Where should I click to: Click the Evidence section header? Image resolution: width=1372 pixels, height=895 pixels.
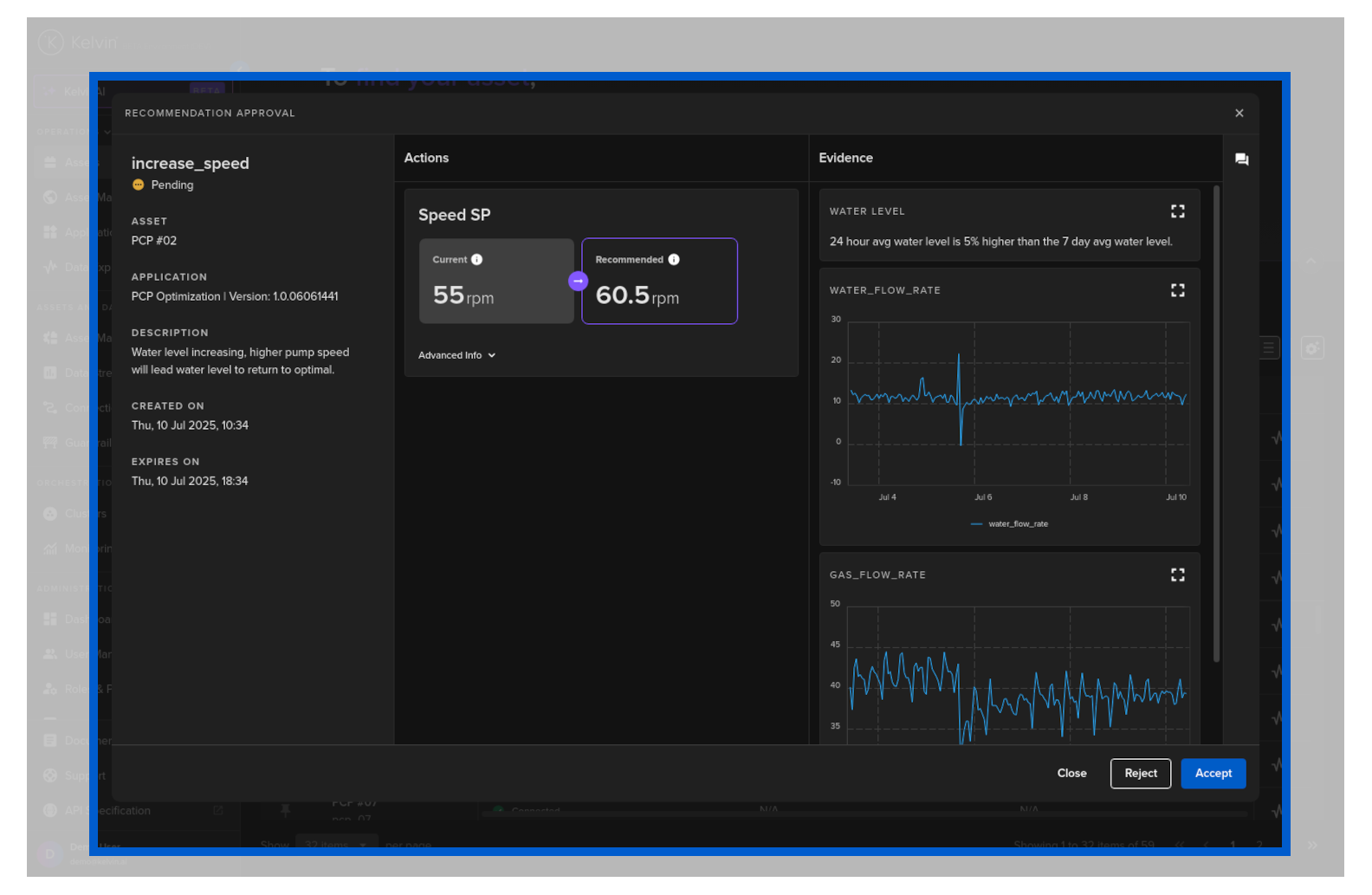pyautogui.click(x=845, y=158)
